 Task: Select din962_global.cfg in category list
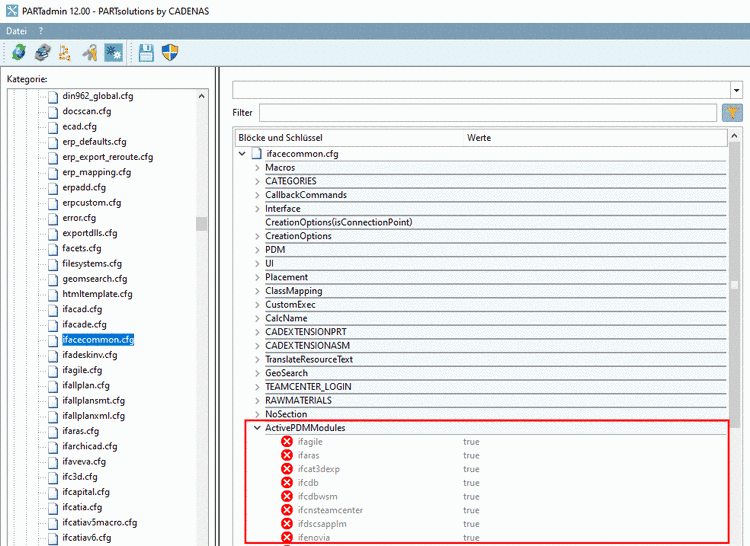tap(98, 96)
